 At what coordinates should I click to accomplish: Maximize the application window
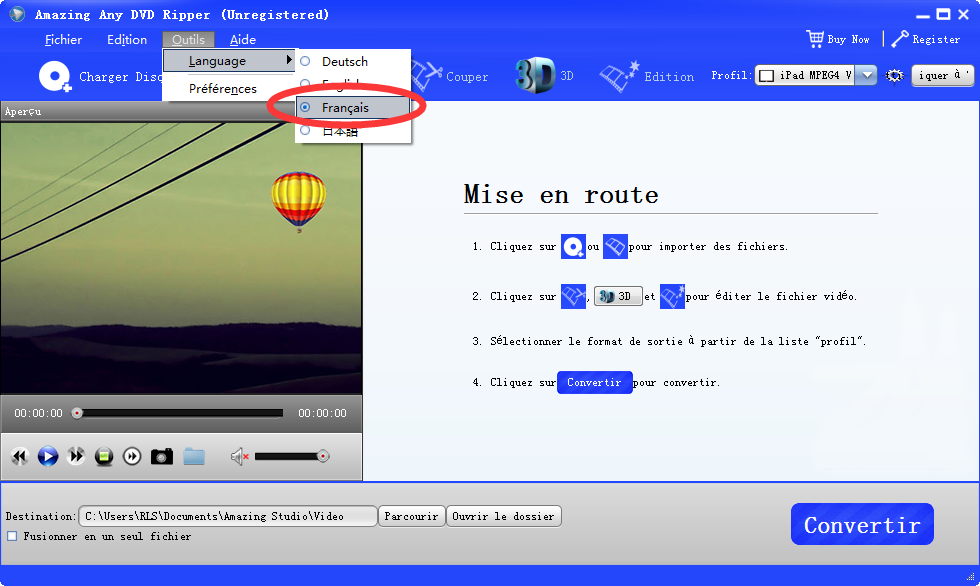pyautogui.click(x=944, y=14)
